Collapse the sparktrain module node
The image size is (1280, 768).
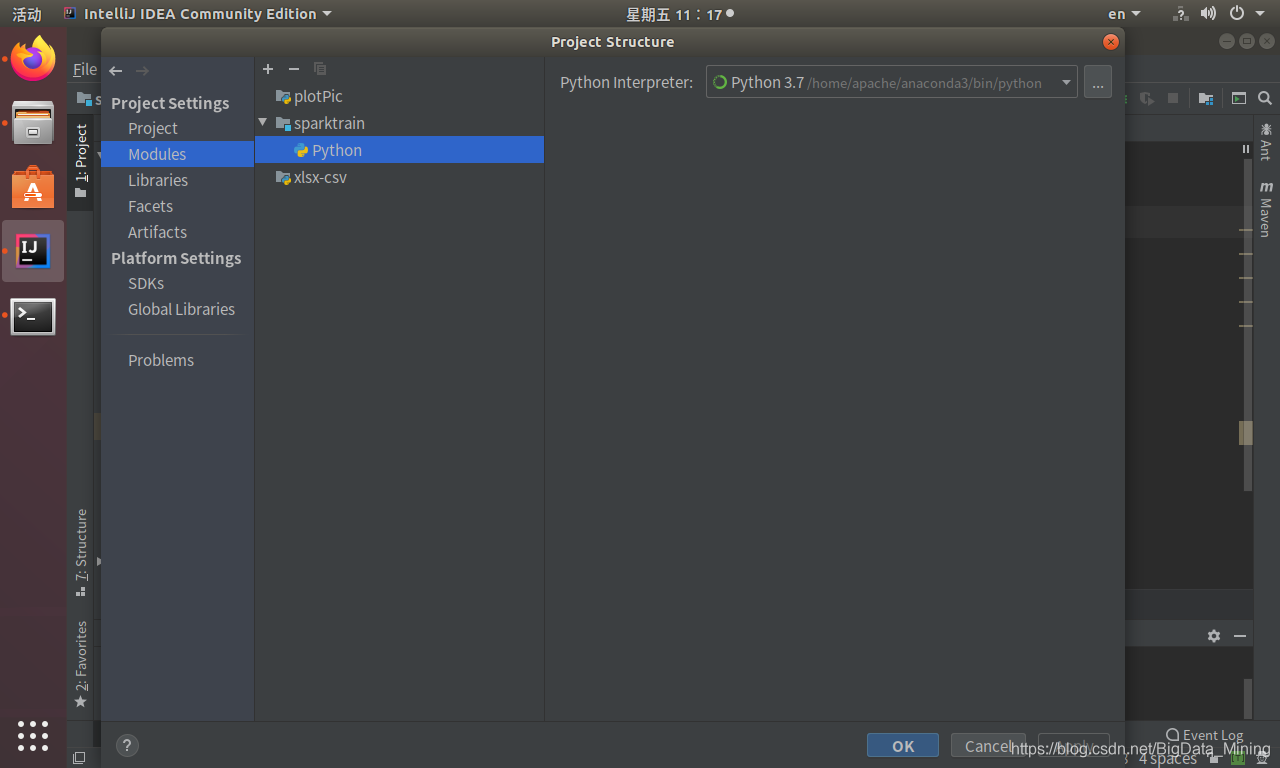(263, 123)
